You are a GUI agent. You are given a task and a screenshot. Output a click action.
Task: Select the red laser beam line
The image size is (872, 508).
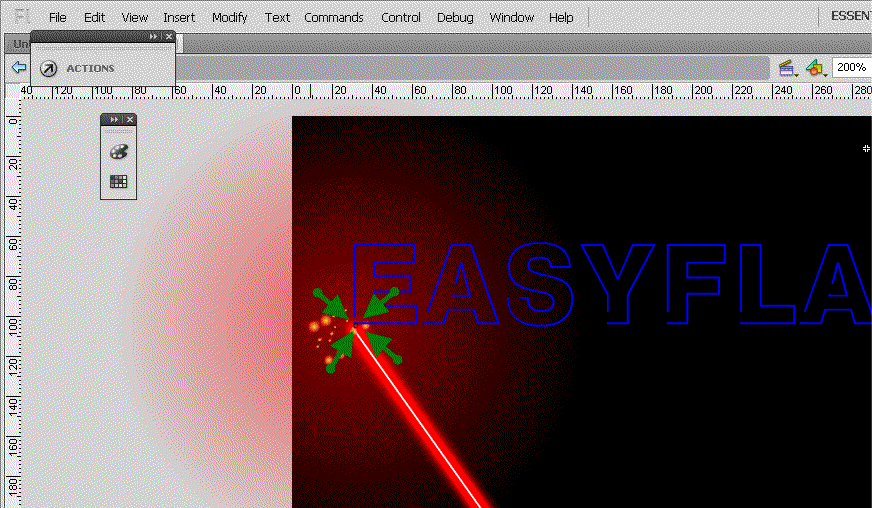[x=421, y=418]
